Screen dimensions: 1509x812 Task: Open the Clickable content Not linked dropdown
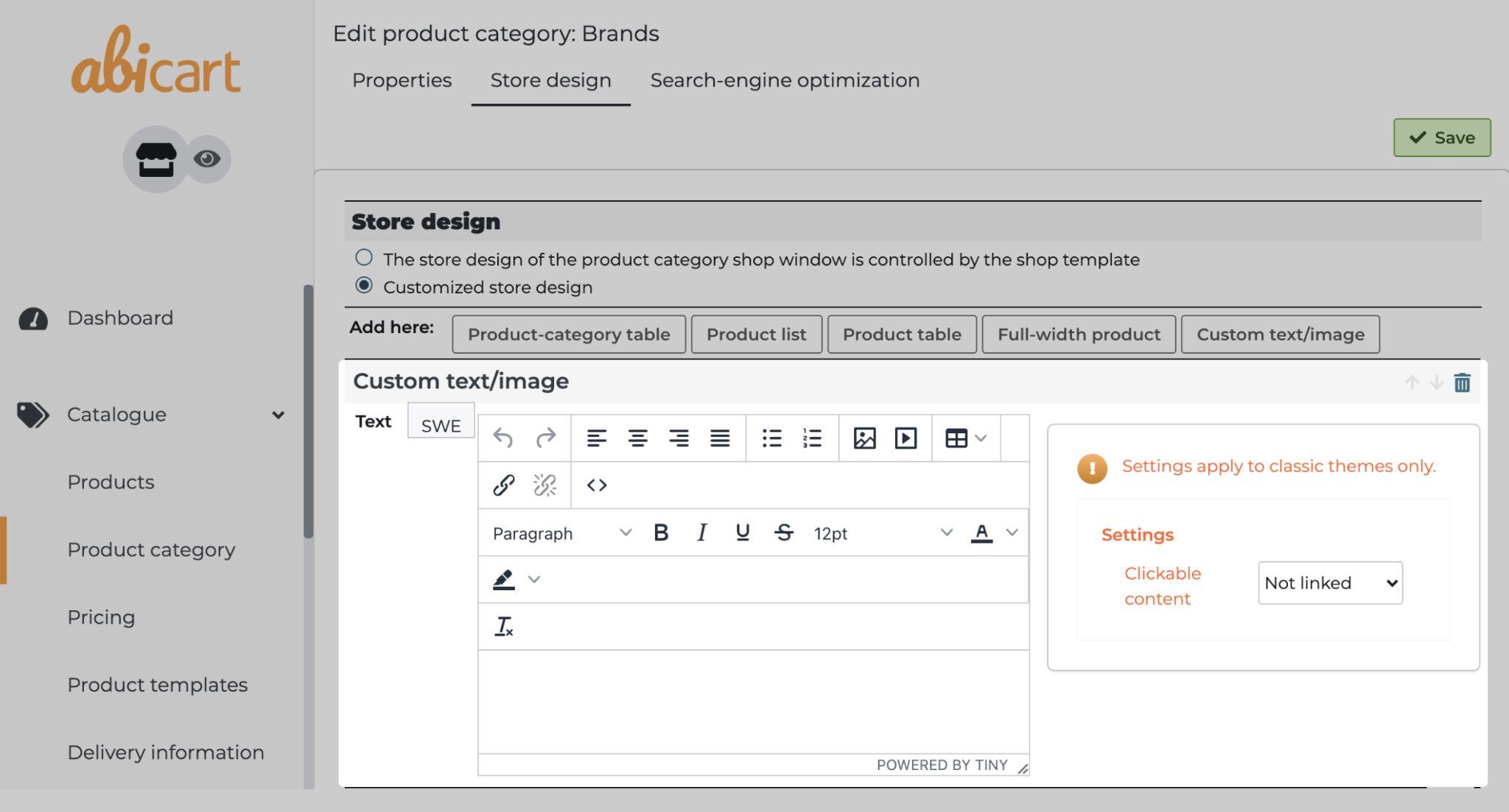(1330, 583)
